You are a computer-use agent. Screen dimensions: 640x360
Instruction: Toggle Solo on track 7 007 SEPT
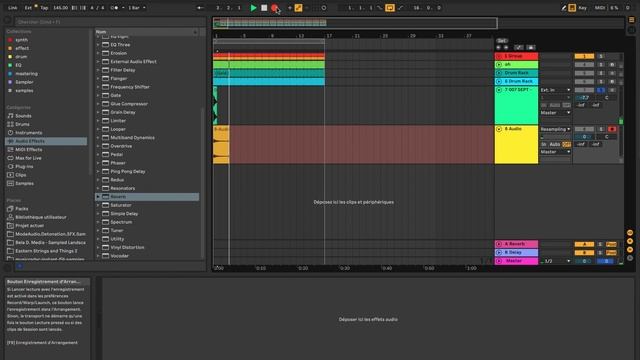click(x=601, y=90)
